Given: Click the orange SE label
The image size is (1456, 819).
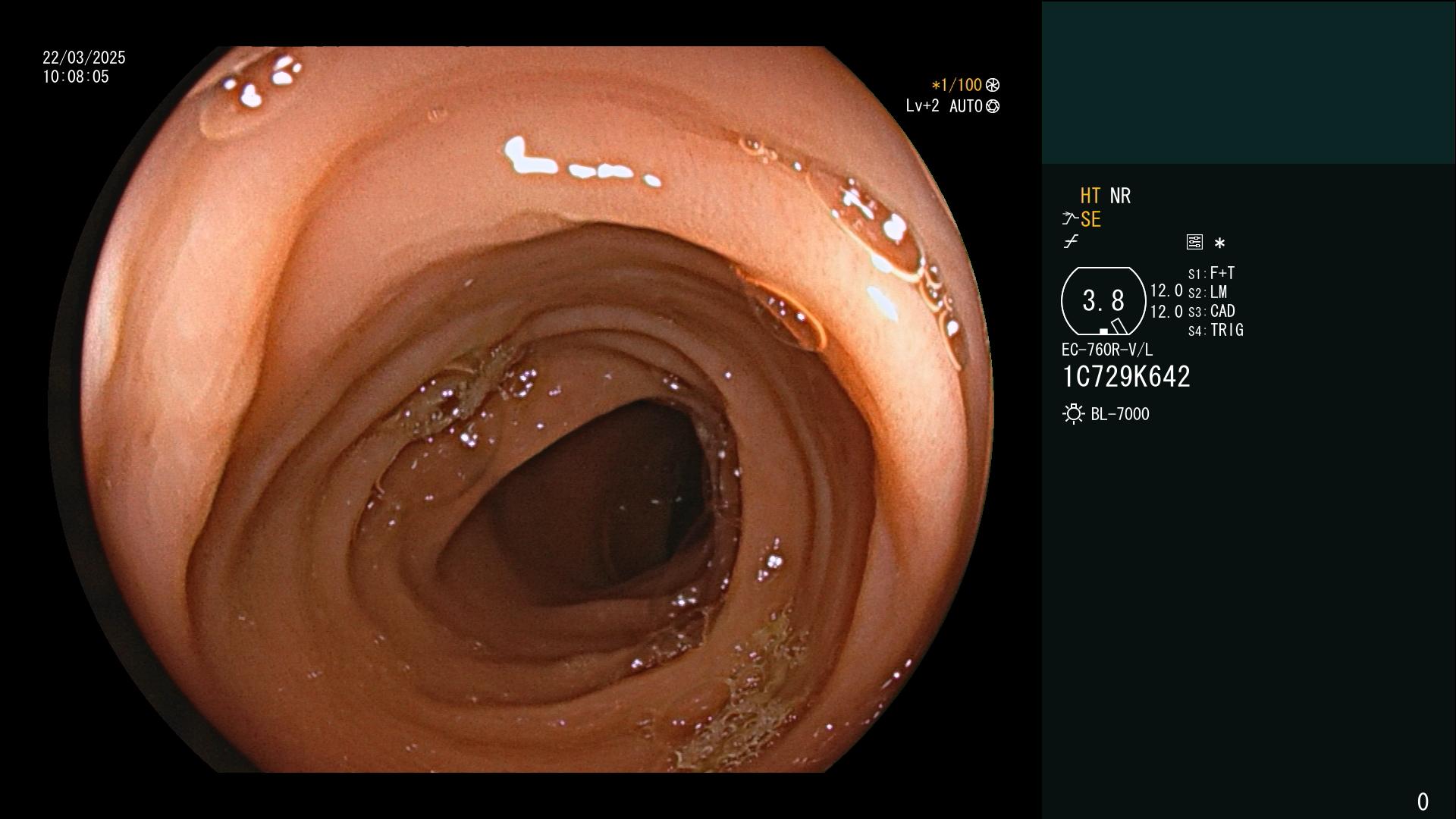Looking at the screenshot, I should coord(1090,219).
